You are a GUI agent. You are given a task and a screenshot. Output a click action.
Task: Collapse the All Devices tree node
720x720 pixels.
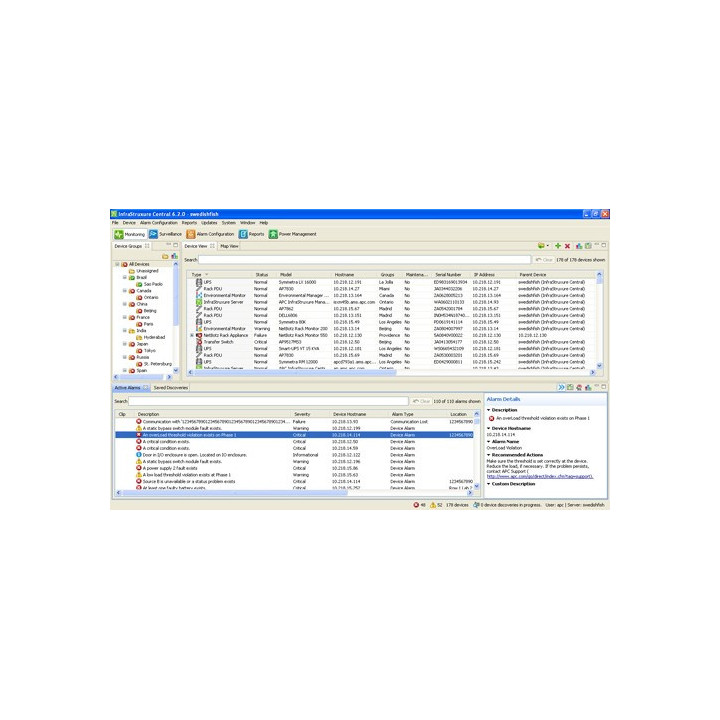117,264
